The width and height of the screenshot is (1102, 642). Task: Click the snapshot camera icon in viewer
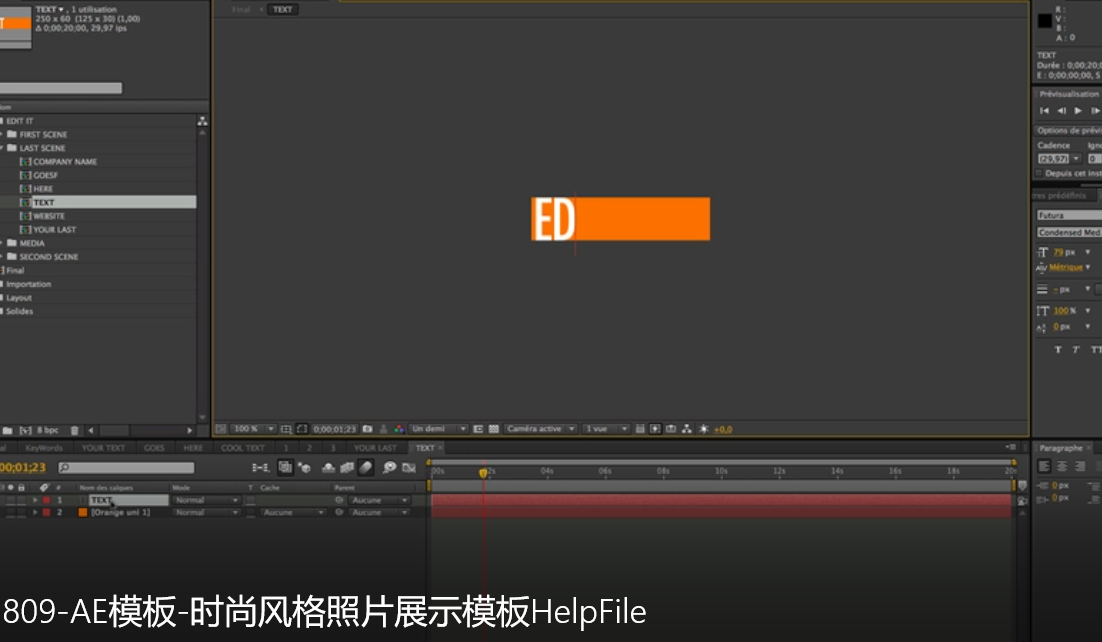pyautogui.click(x=367, y=429)
